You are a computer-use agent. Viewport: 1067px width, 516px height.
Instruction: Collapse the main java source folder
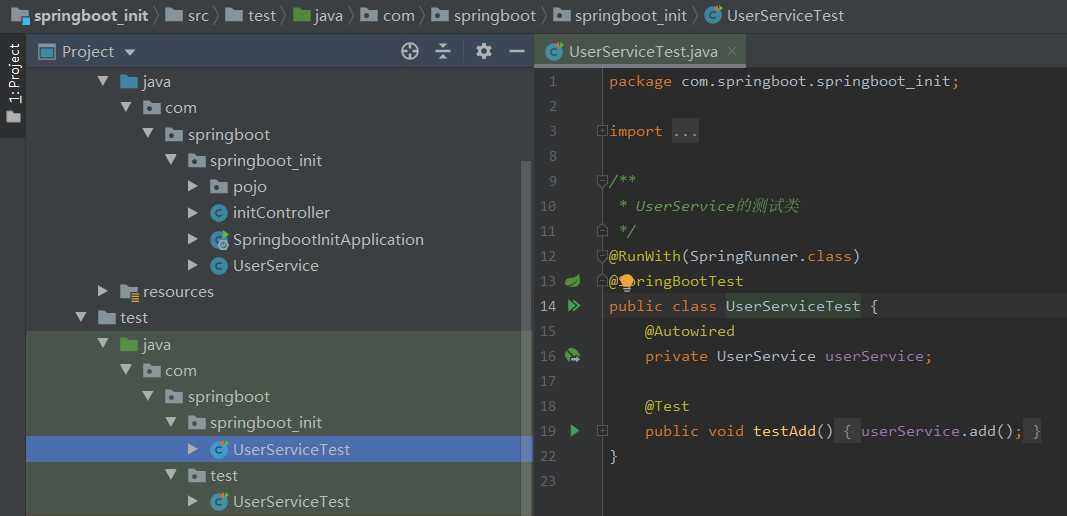pyautogui.click(x=103, y=81)
